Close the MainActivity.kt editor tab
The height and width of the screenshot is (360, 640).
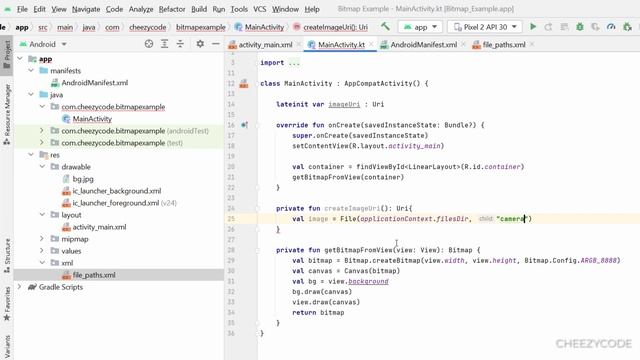click(x=371, y=44)
